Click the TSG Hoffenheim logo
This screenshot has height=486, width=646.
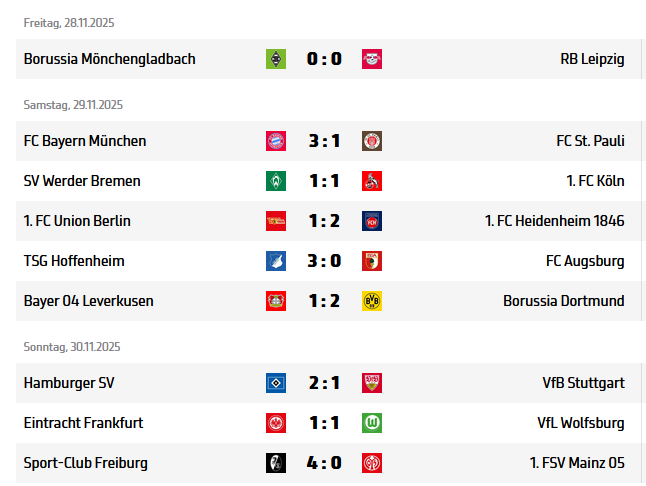pyautogui.click(x=276, y=261)
